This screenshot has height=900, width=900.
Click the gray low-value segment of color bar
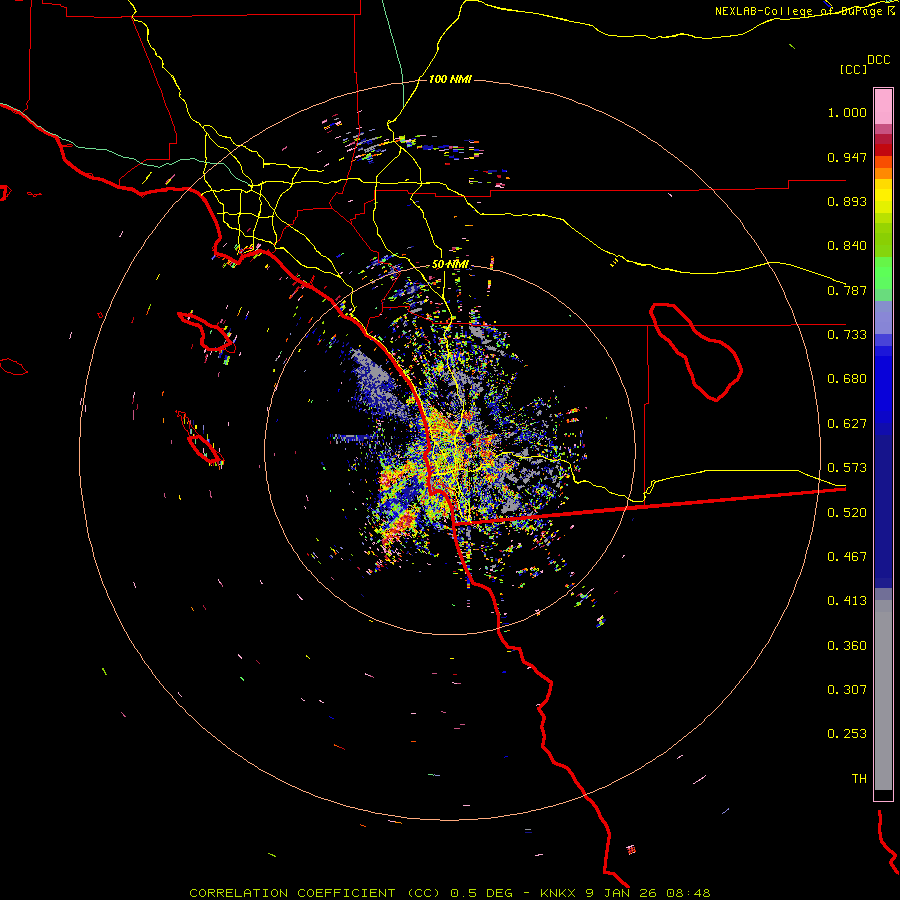pos(883,695)
